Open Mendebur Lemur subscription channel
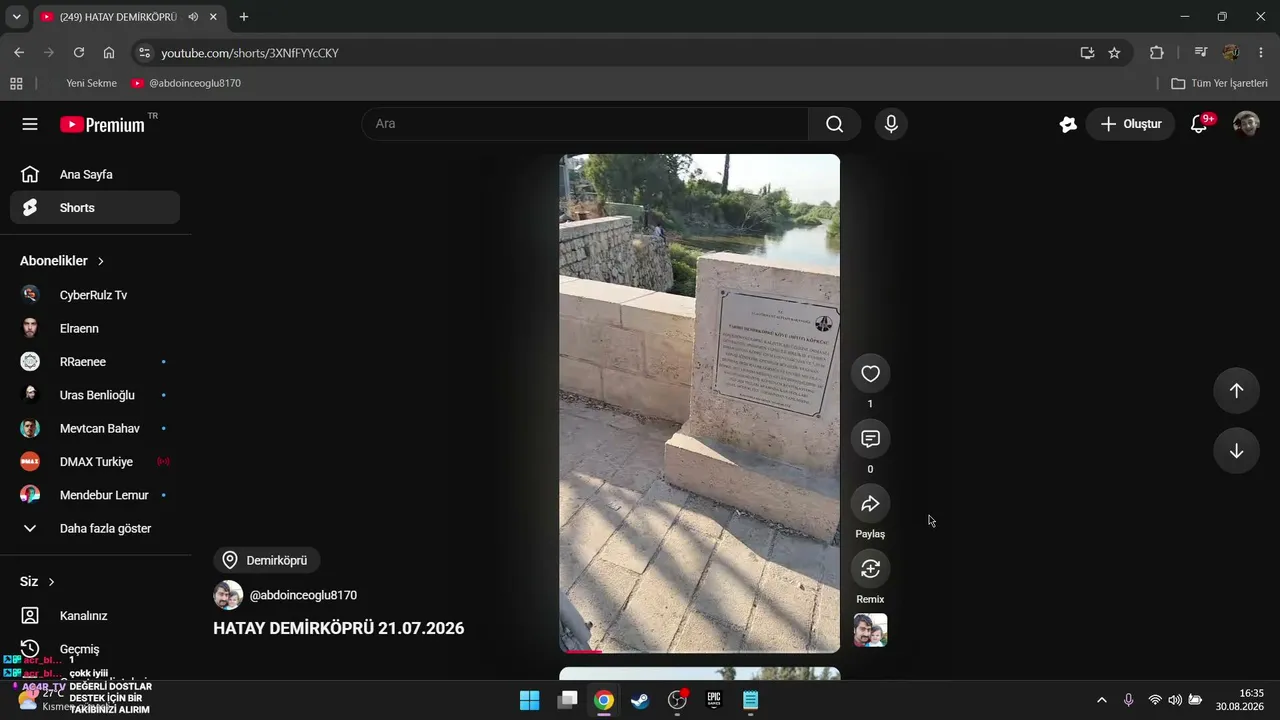Viewport: 1280px width, 720px height. click(x=95, y=495)
